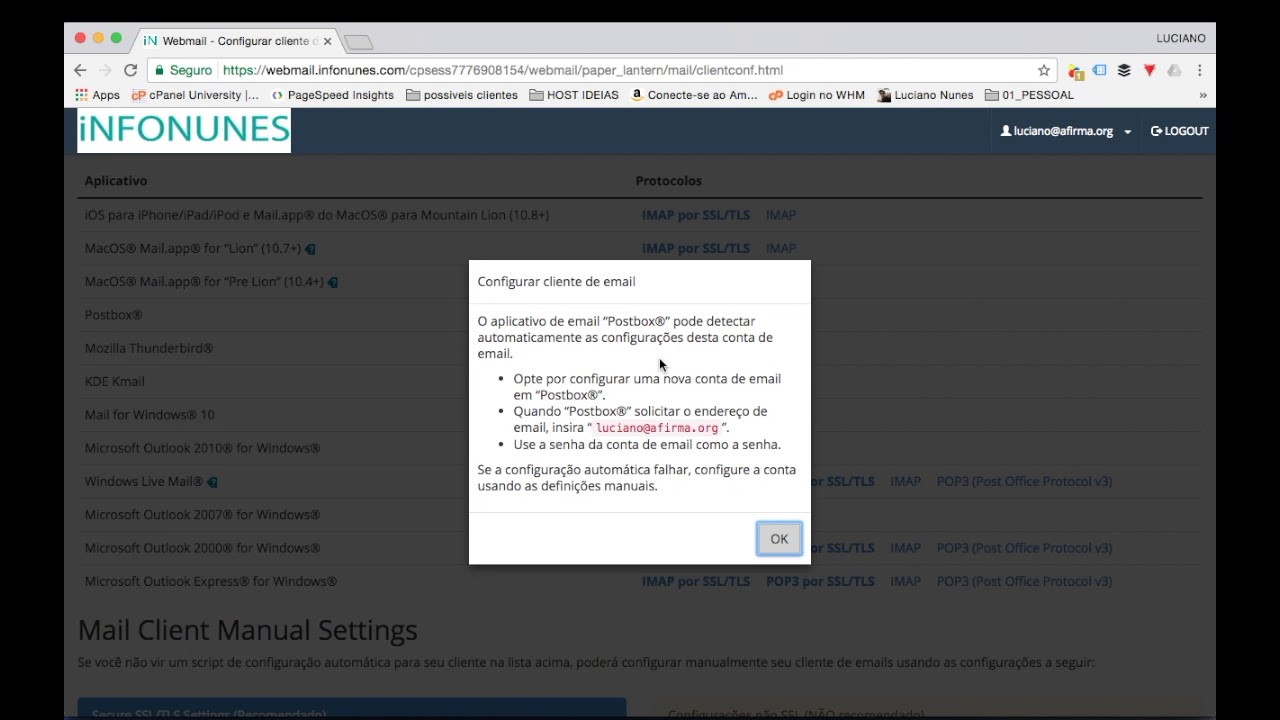Screen dimensions: 1280x720
Task: Open the PageSpeed Insights bookmark
Action: coord(332,95)
